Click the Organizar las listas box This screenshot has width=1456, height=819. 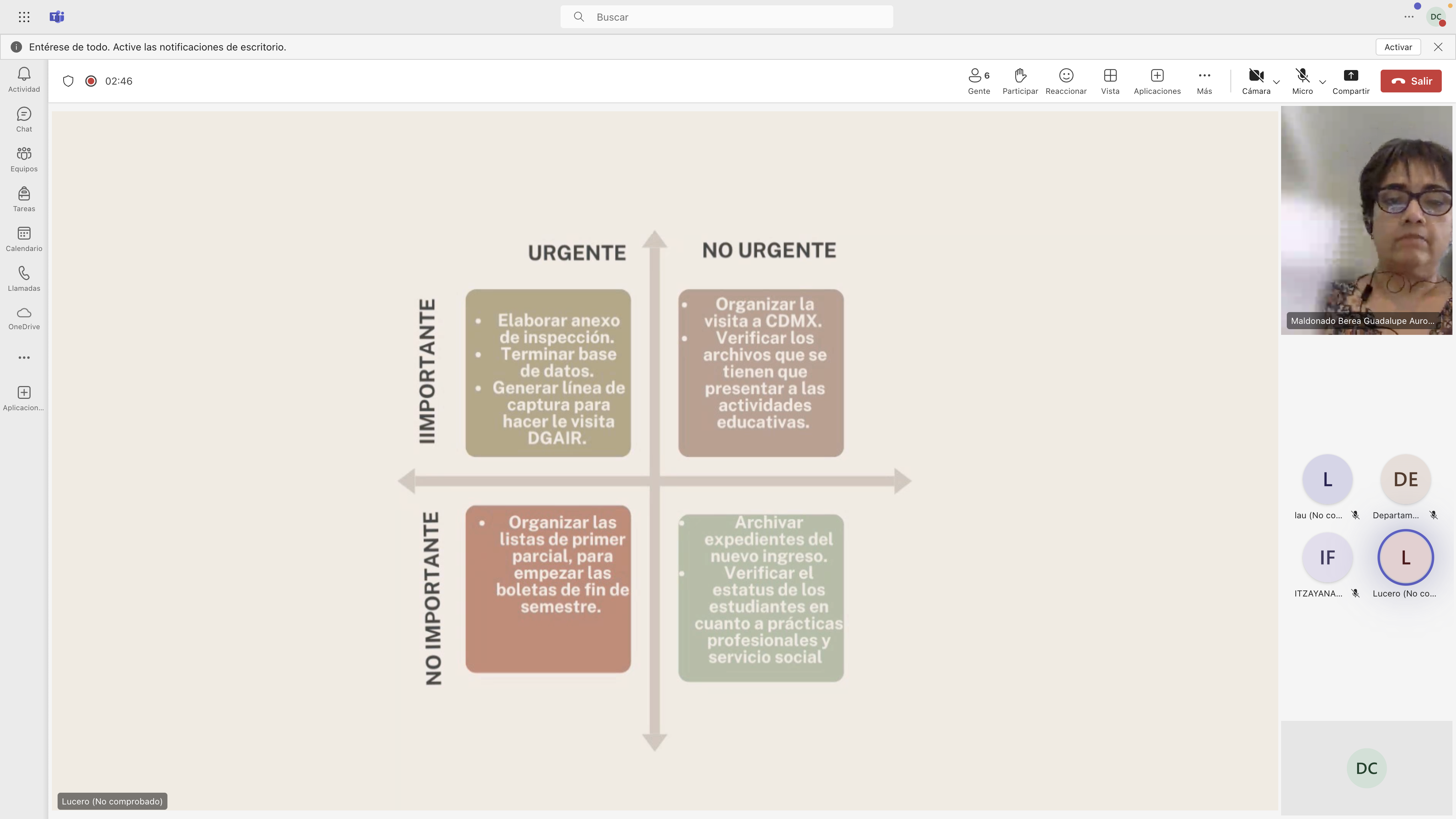pyautogui.click(x=548, y=589)
